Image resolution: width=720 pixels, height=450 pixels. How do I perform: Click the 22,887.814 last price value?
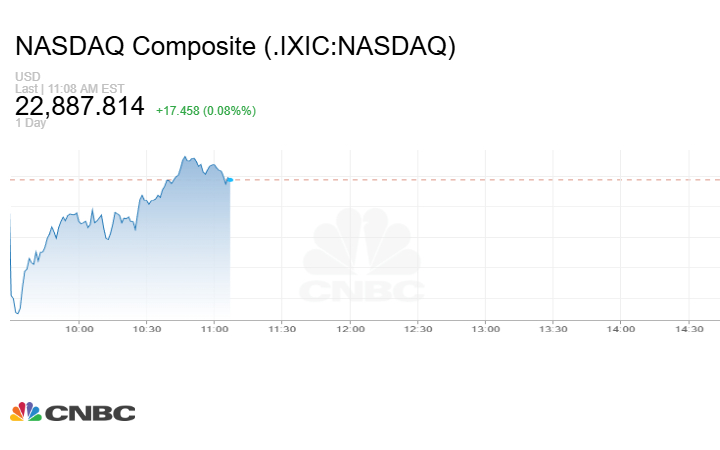coord(80,106)
